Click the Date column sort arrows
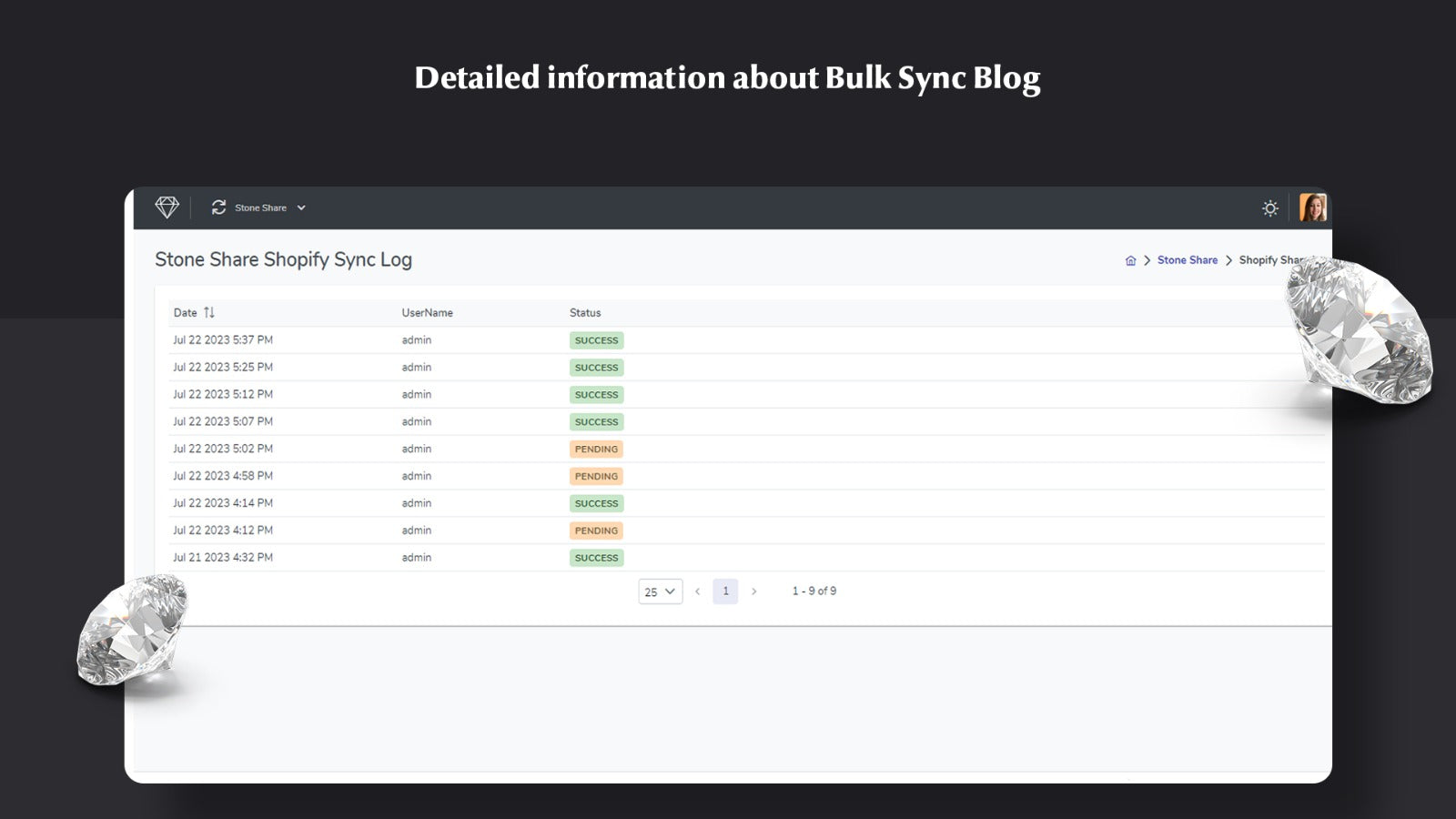1456x819 pixels. point(209,312)
